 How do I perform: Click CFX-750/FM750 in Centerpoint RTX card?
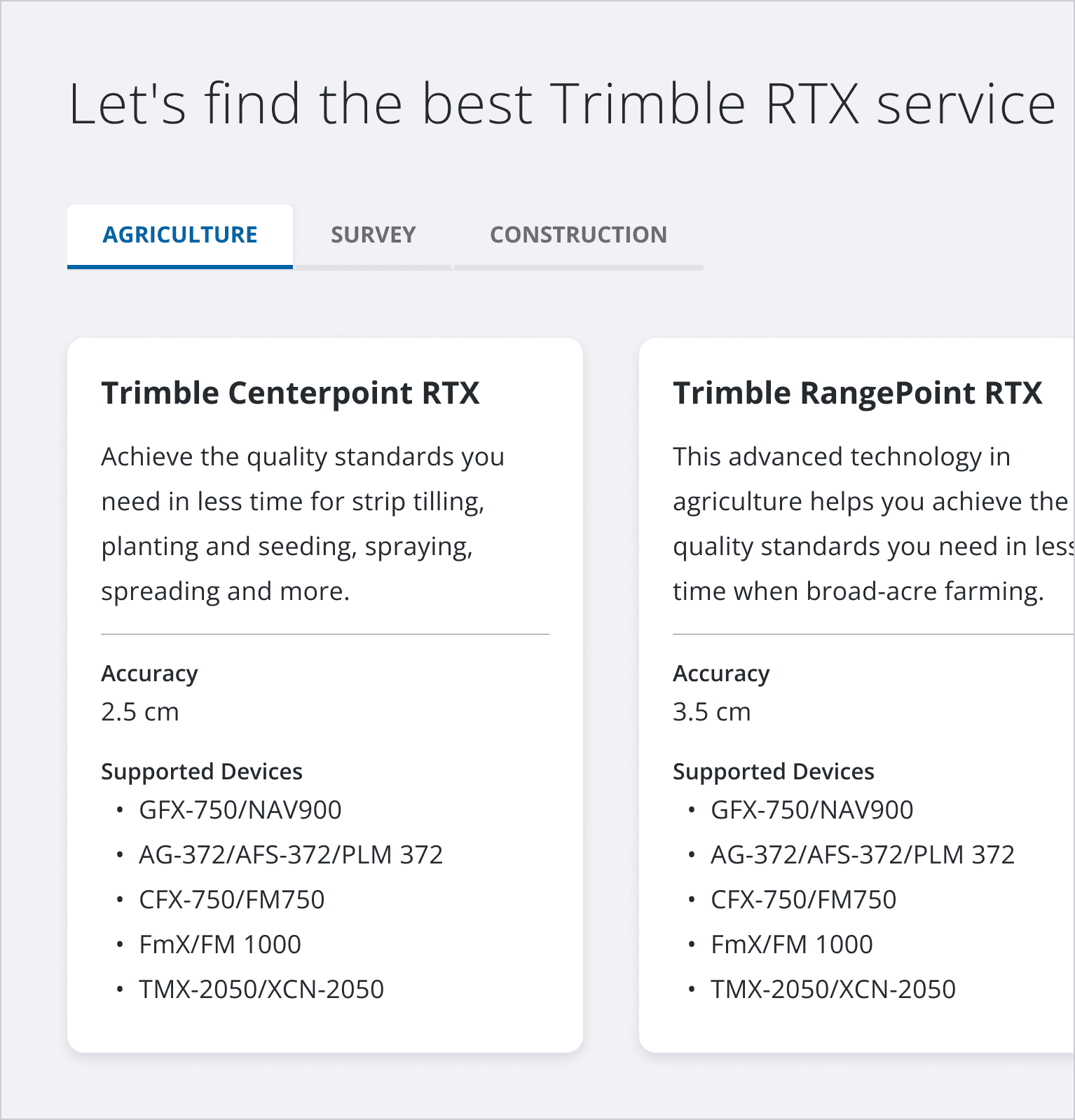tap(232, 900)
